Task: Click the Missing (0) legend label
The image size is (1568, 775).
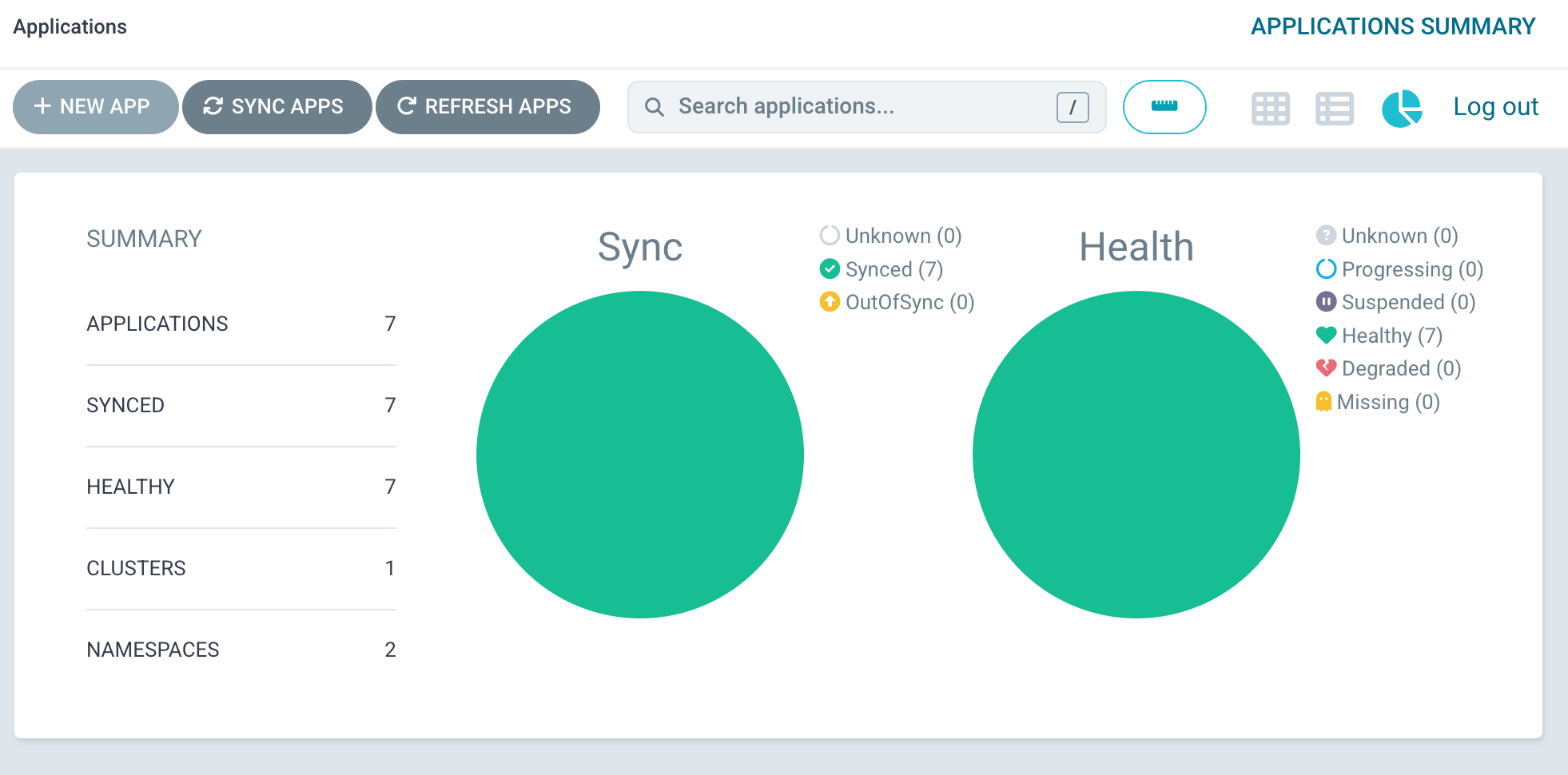Action: pyautogui.click(x=1388, y=402)
